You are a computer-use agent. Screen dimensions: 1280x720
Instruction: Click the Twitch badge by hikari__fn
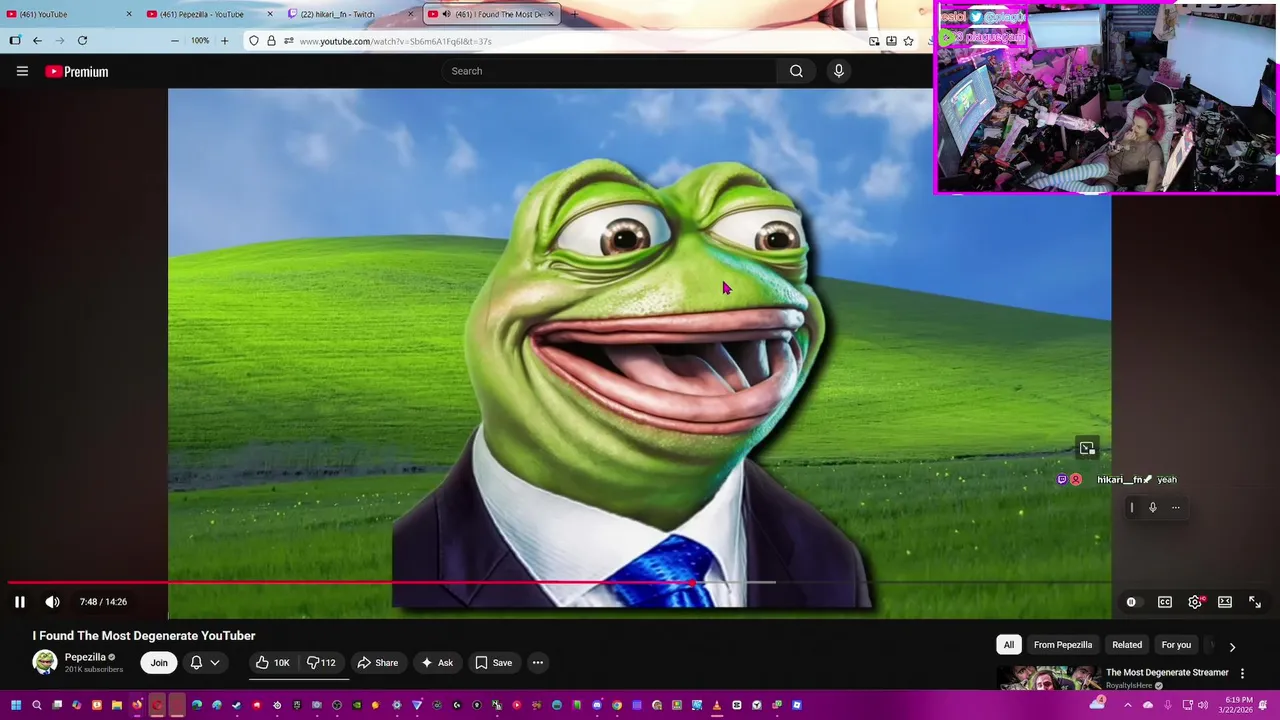[x=1062, y=480]
